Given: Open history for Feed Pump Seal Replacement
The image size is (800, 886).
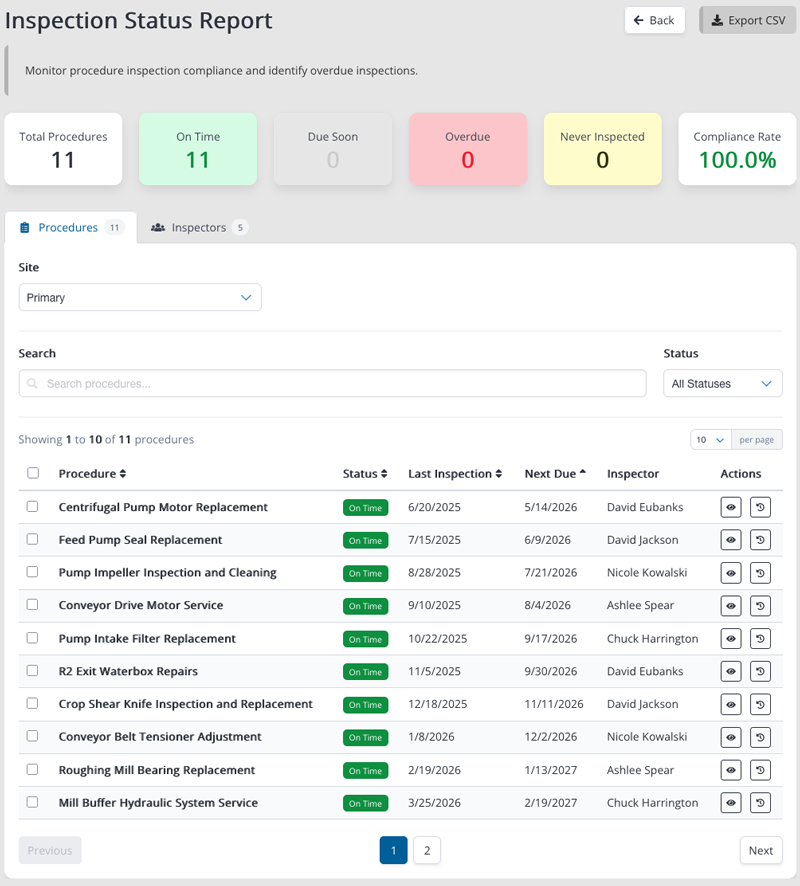Looking at the screenshot, I should [x=760, y=540].
